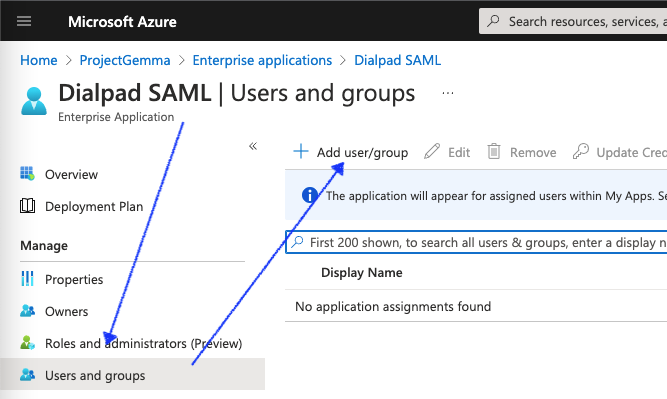Click the Microsoft Azure brand title
Image resolution: width=667 pixels, height=399 pixels.
click(122, 22)
